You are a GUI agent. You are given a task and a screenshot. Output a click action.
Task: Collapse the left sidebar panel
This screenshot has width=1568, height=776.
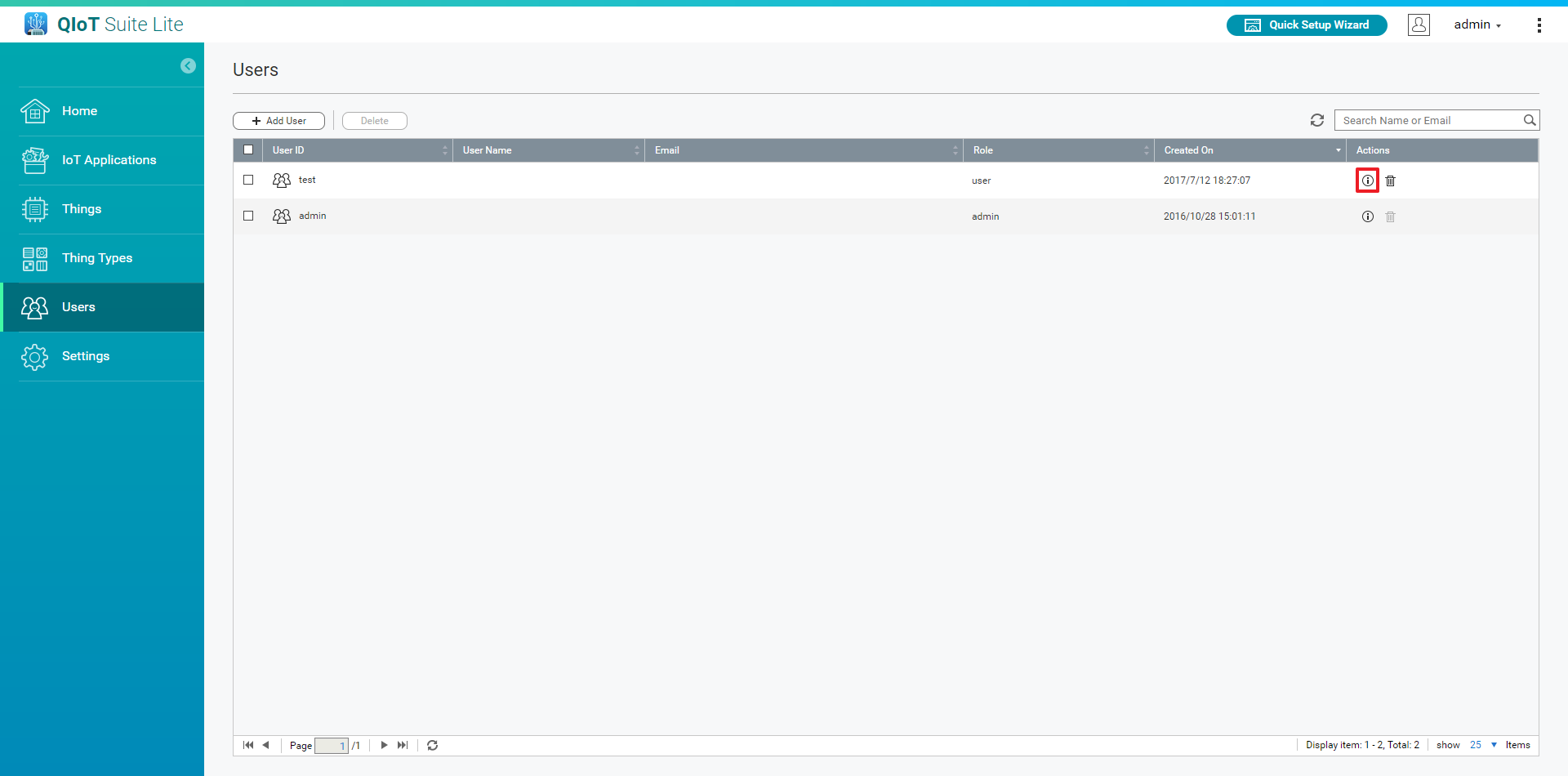point(188,66)
